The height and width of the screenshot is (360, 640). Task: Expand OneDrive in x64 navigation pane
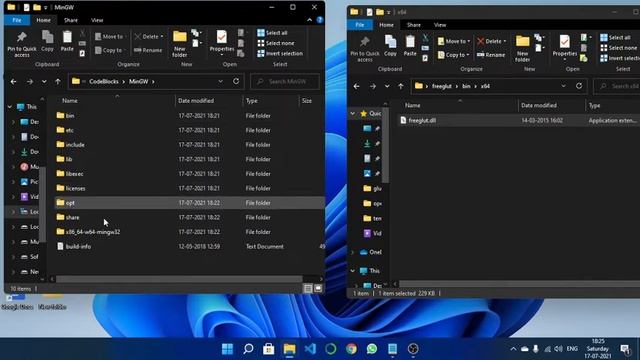pos(353,252)
